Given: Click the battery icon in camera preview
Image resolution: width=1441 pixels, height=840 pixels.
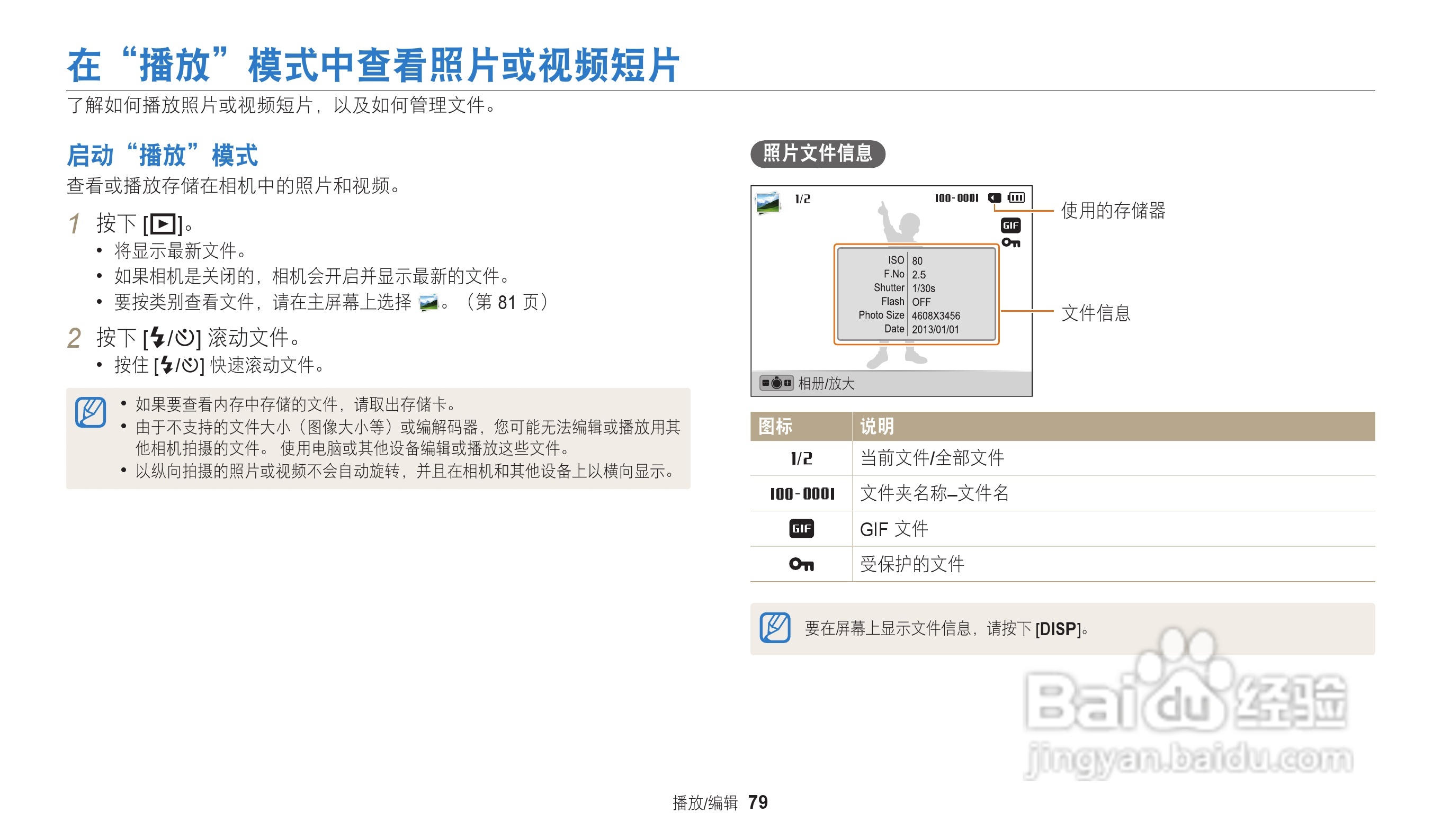Looking at the screenshot, I should [1016, 198].
